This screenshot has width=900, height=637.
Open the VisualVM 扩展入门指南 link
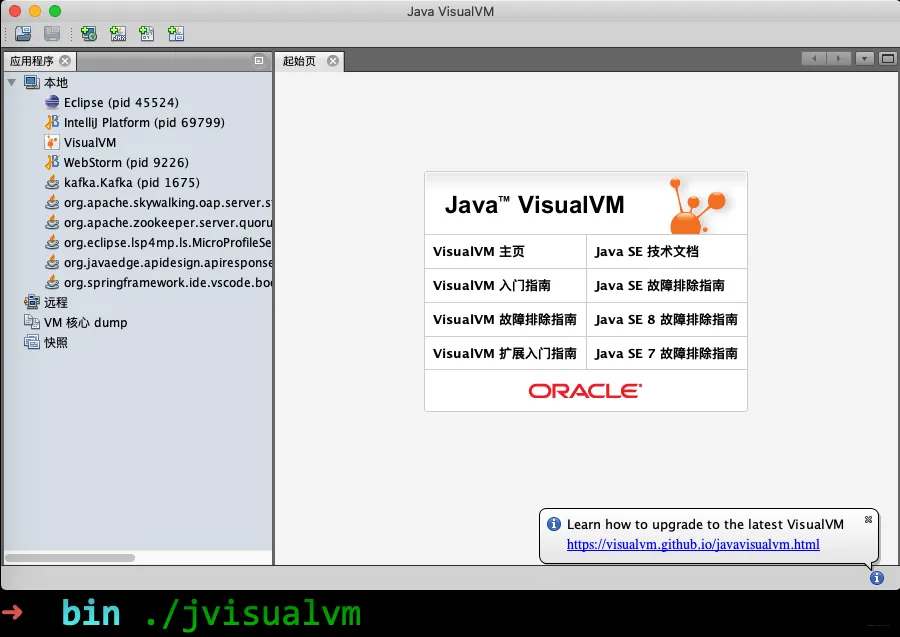[505, 353]
